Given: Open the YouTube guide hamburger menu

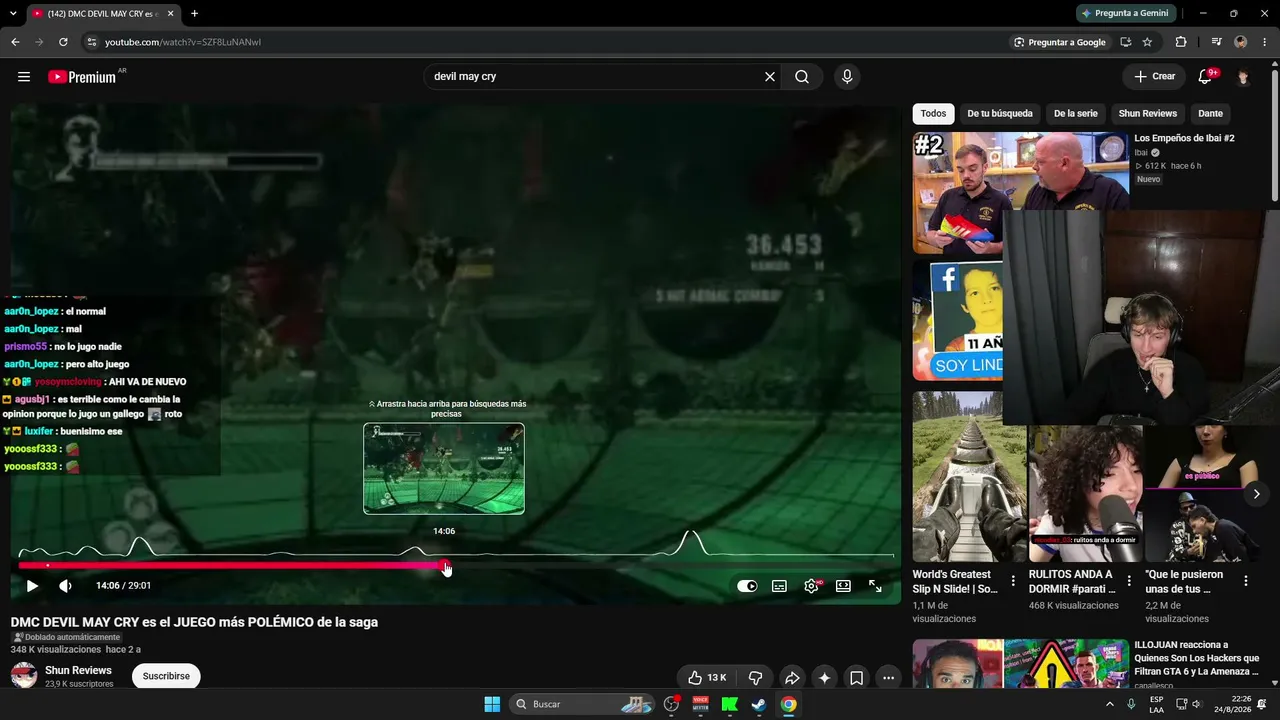Looking at the screenshot, I should [24, 77].
